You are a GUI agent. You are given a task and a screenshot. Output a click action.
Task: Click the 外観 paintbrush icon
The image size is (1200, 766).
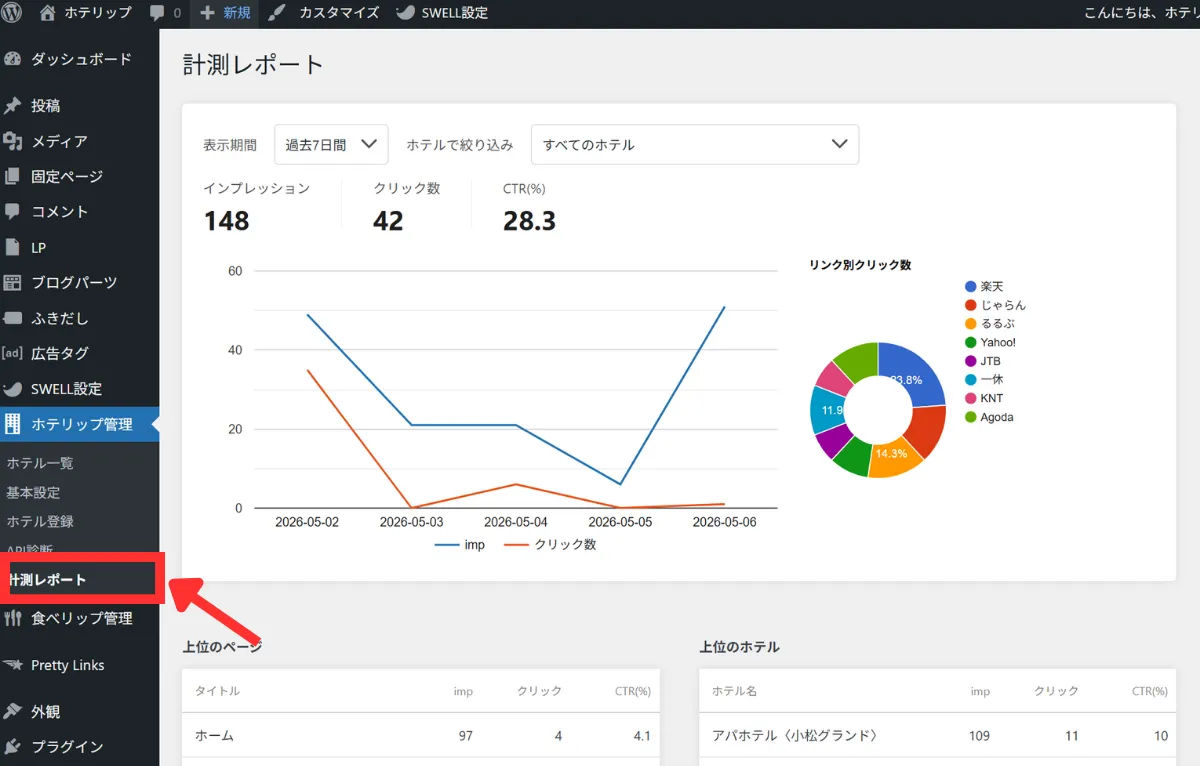click(x=13, y=712)
